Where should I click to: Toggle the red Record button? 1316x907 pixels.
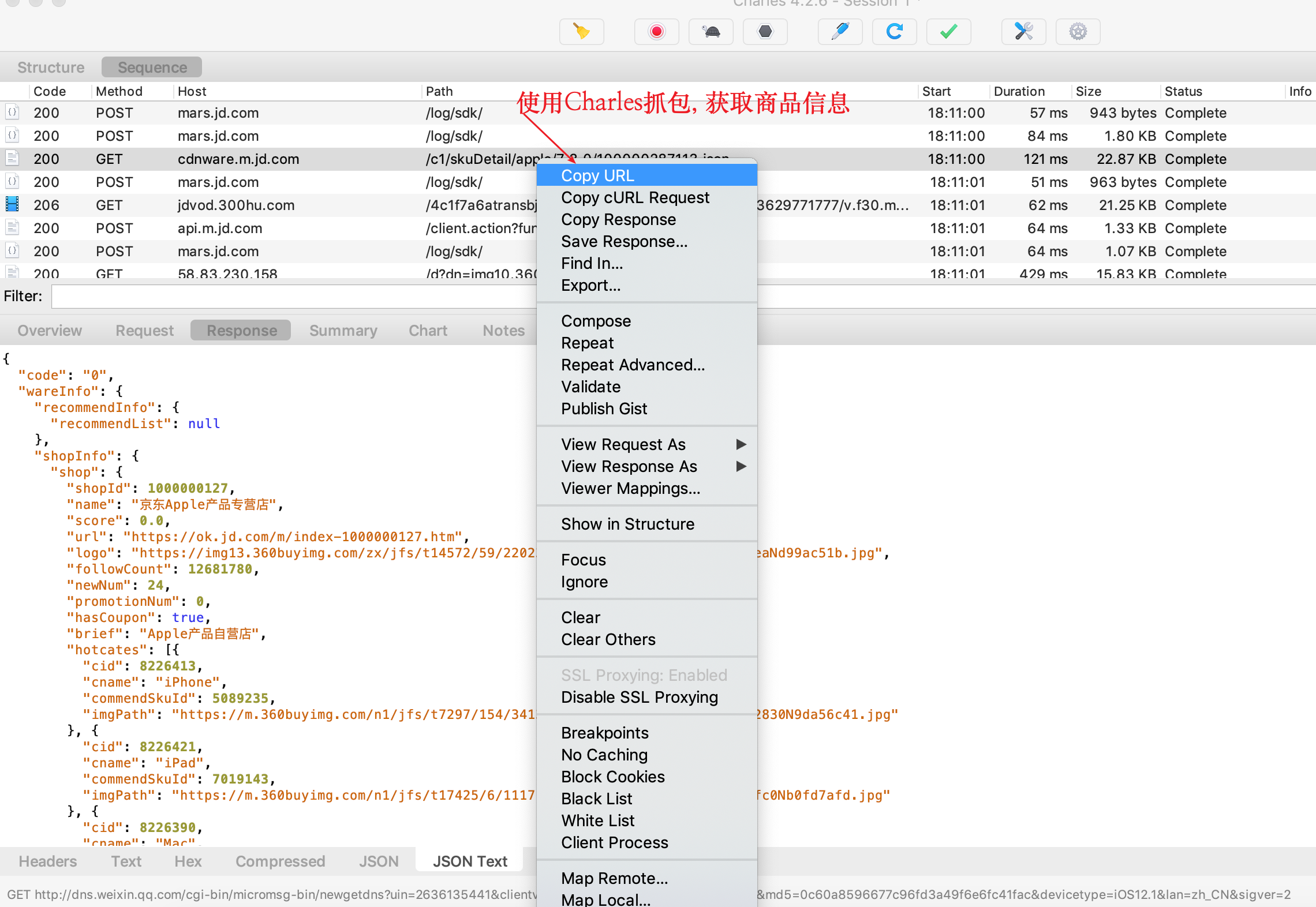[x=656, y=31]
